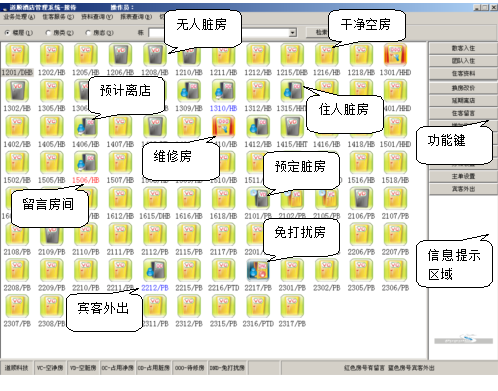Select room 1312/HB icon

(x=258, y=91)
